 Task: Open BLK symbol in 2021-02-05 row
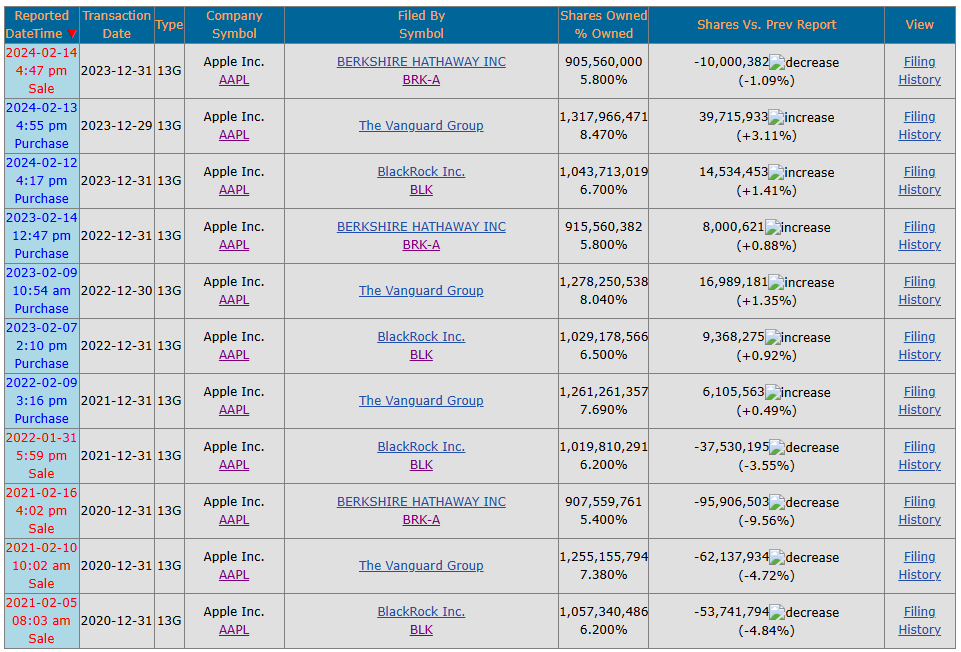tap(421, 629)
